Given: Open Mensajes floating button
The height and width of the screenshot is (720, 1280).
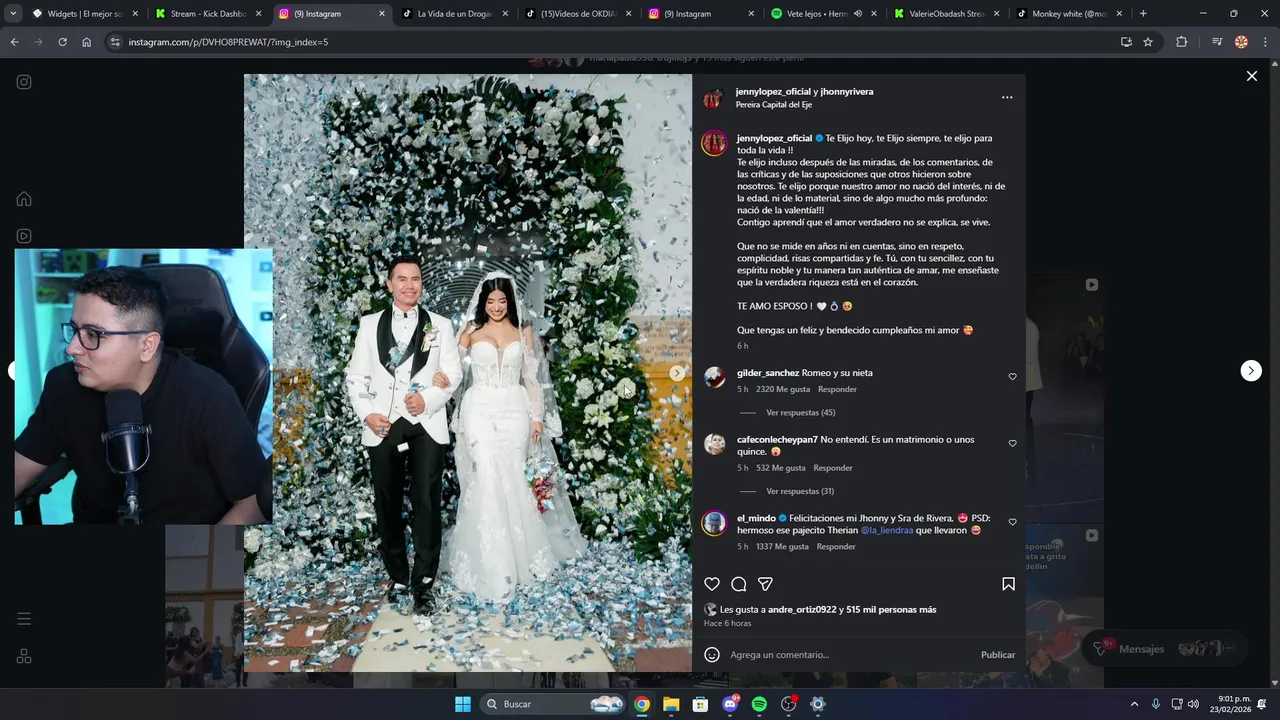Looking at the screenshot, I should (1164, 649).
